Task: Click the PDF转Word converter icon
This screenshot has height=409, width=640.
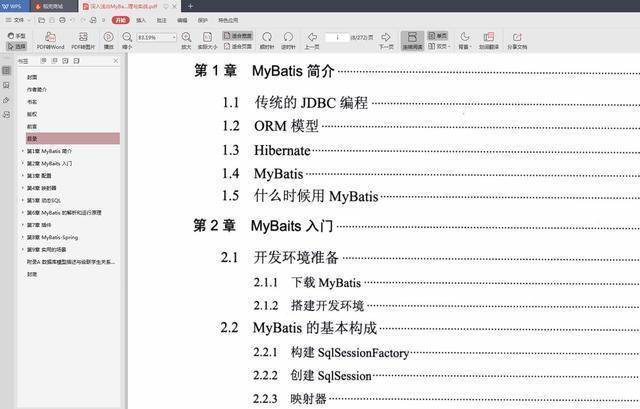Action: click(50, 37)
